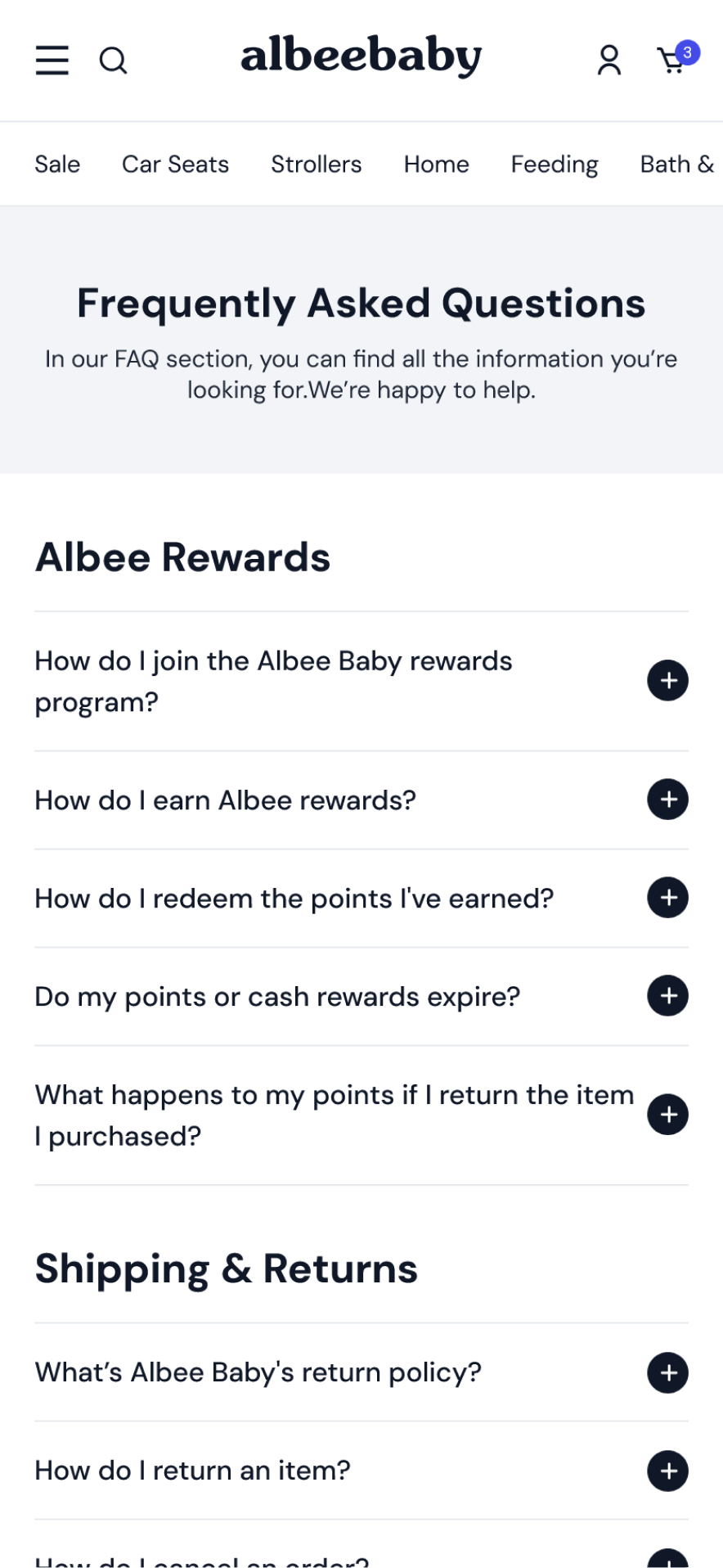The height and width of the screenshot is (1568, 723).
Task: Click the cart item count badge
Action: [688, 52]
